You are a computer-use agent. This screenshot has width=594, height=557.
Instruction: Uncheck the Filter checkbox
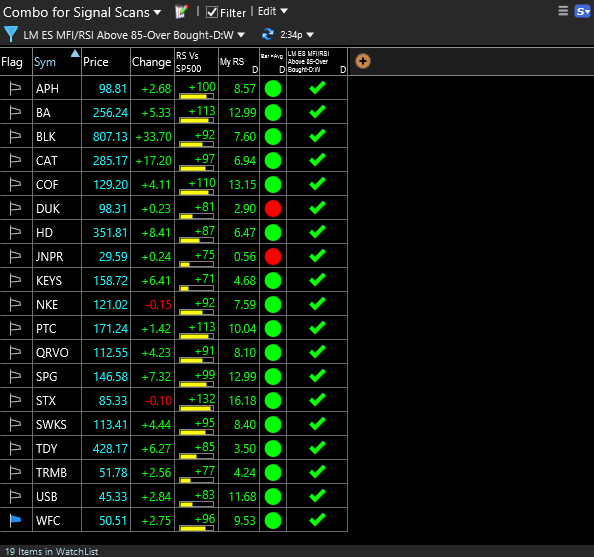[211, 13]
